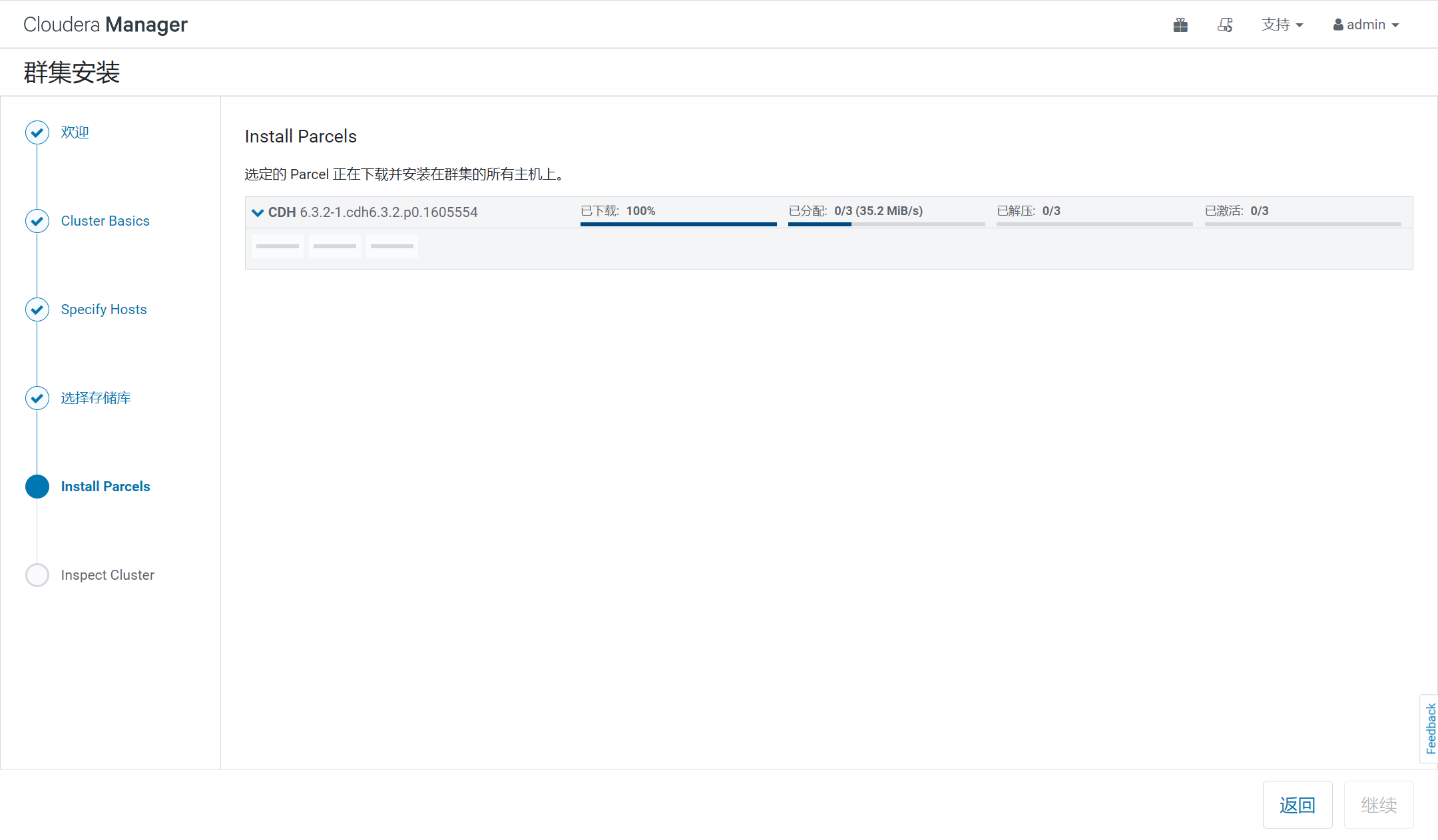Click the Cluster Basics checkmark circle
Image resolution: width=1438 pixels, height=840 pixels.
pyautogui.click(x=37, y=221)
